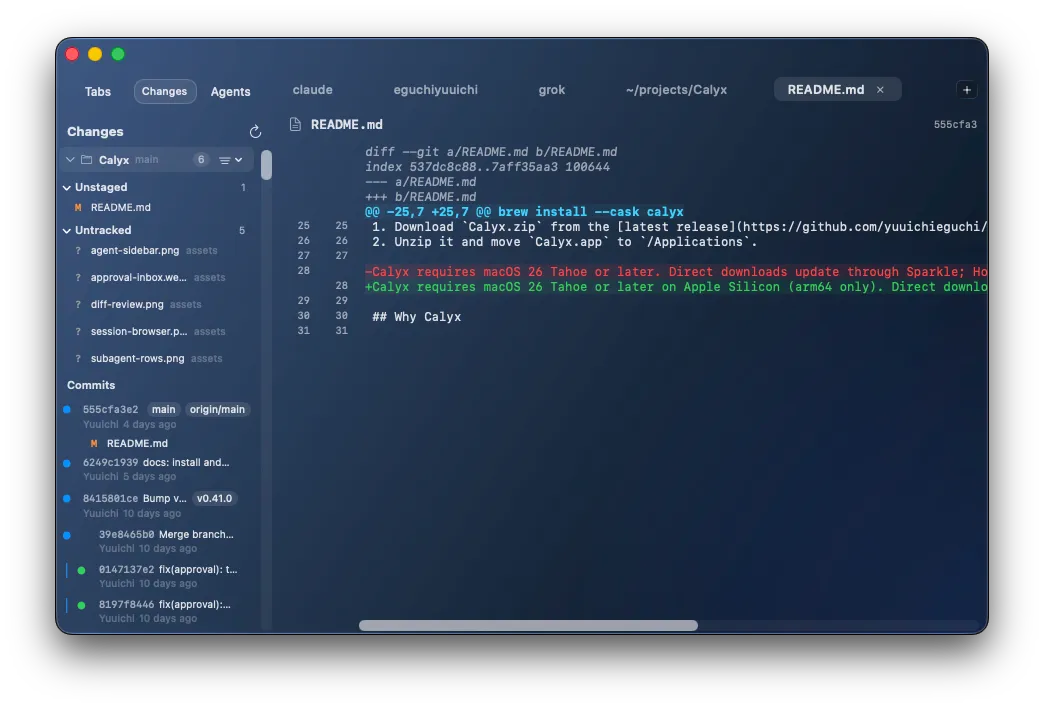1044x708 pixels.
Task: Collapse the Unstaged section
Action: (x=67, y=188)
